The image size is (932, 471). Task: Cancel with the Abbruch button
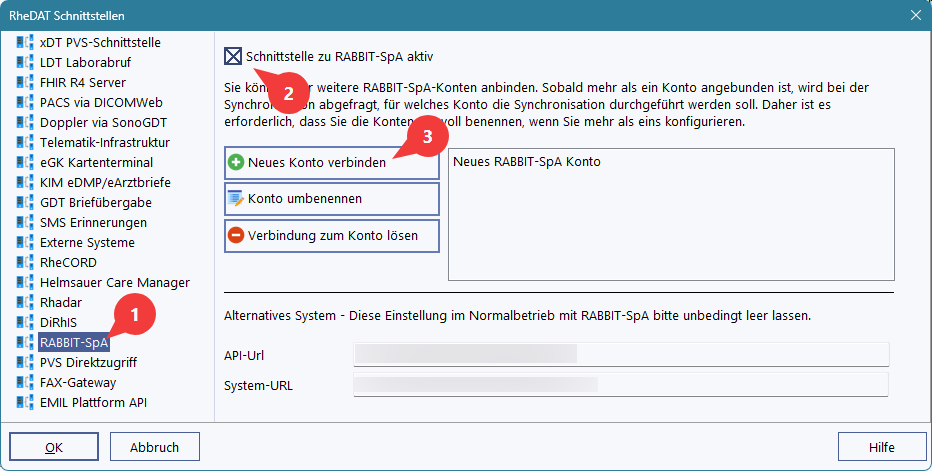pyautogui.click(x=155, y=447)
